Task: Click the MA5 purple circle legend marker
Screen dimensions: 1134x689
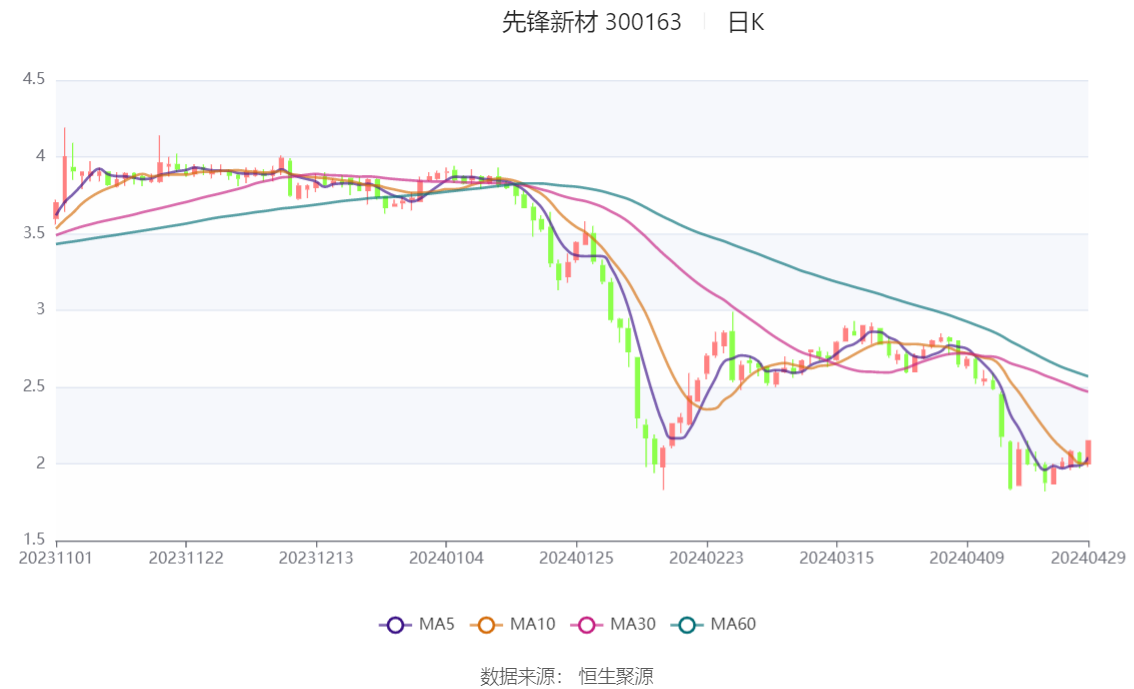Action: tap(395, 625)
